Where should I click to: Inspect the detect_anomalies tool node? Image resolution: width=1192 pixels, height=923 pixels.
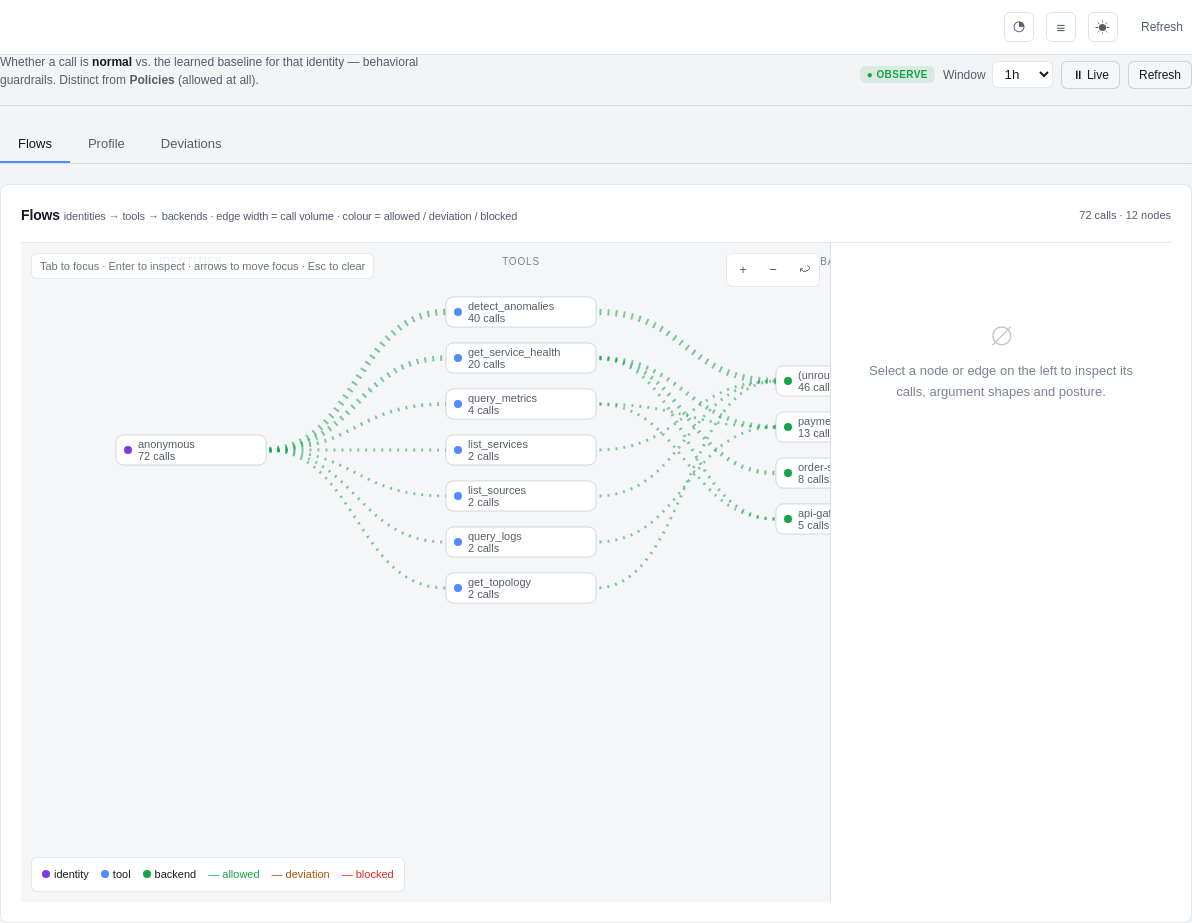(x=521, y=312)
